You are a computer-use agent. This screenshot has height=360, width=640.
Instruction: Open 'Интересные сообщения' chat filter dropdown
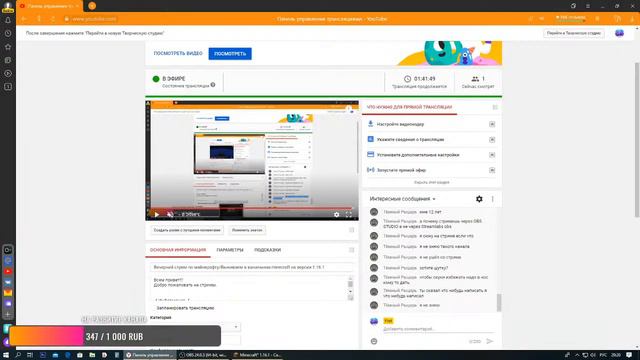[x=402, y=199]
